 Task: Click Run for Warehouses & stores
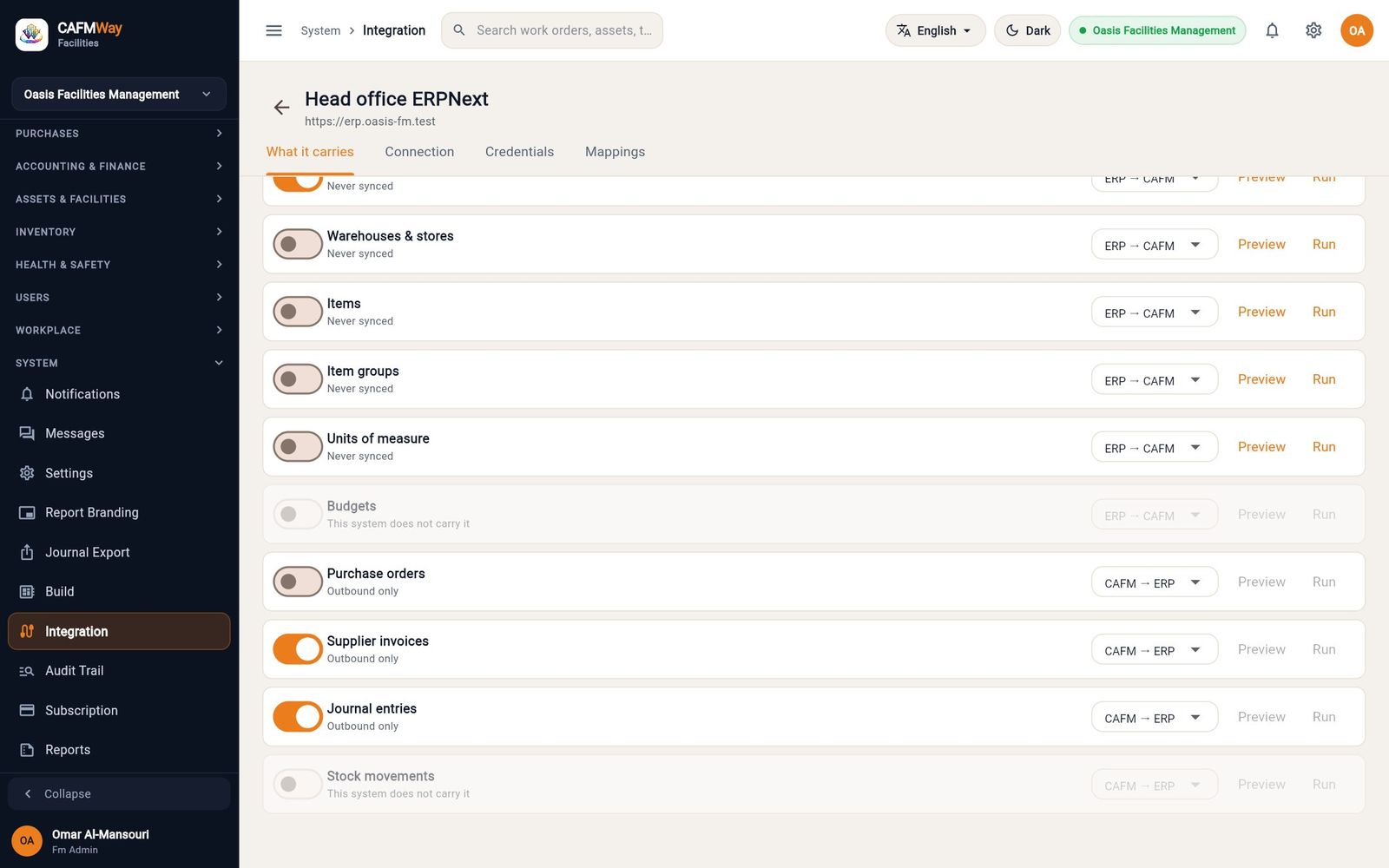(1324, 245)
